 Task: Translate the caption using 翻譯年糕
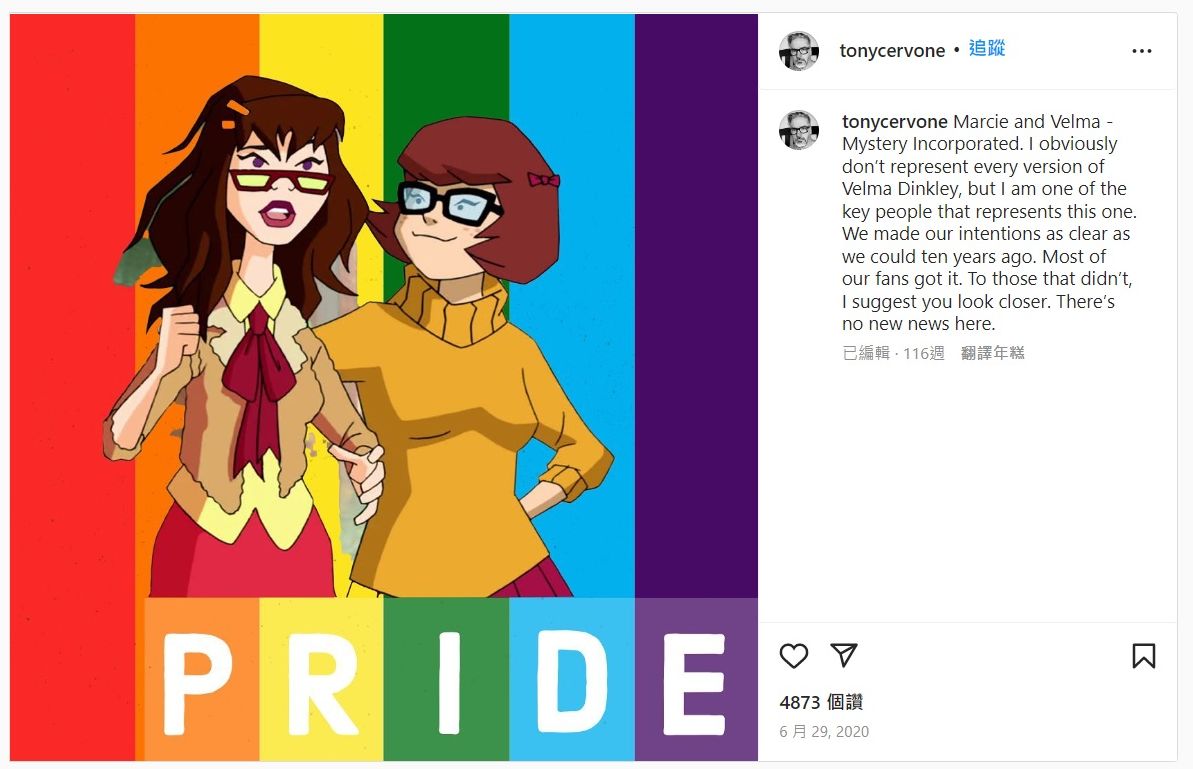pos(991,353)
